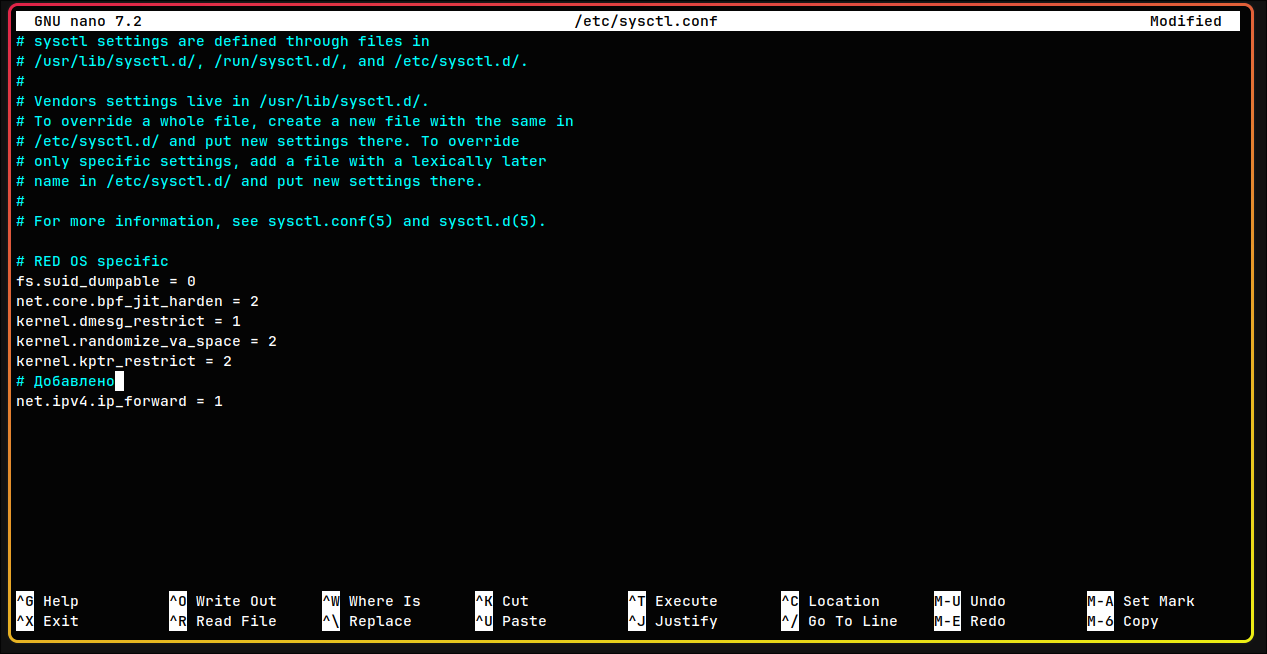Click the M-E Redo shortcut

coord(970,621)
